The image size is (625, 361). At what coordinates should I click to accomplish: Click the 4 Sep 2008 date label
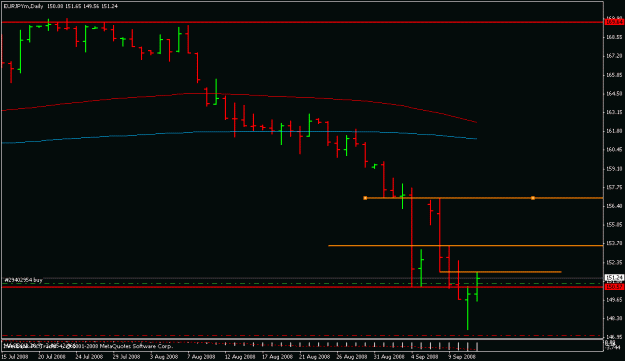click(x=425, y=357)
